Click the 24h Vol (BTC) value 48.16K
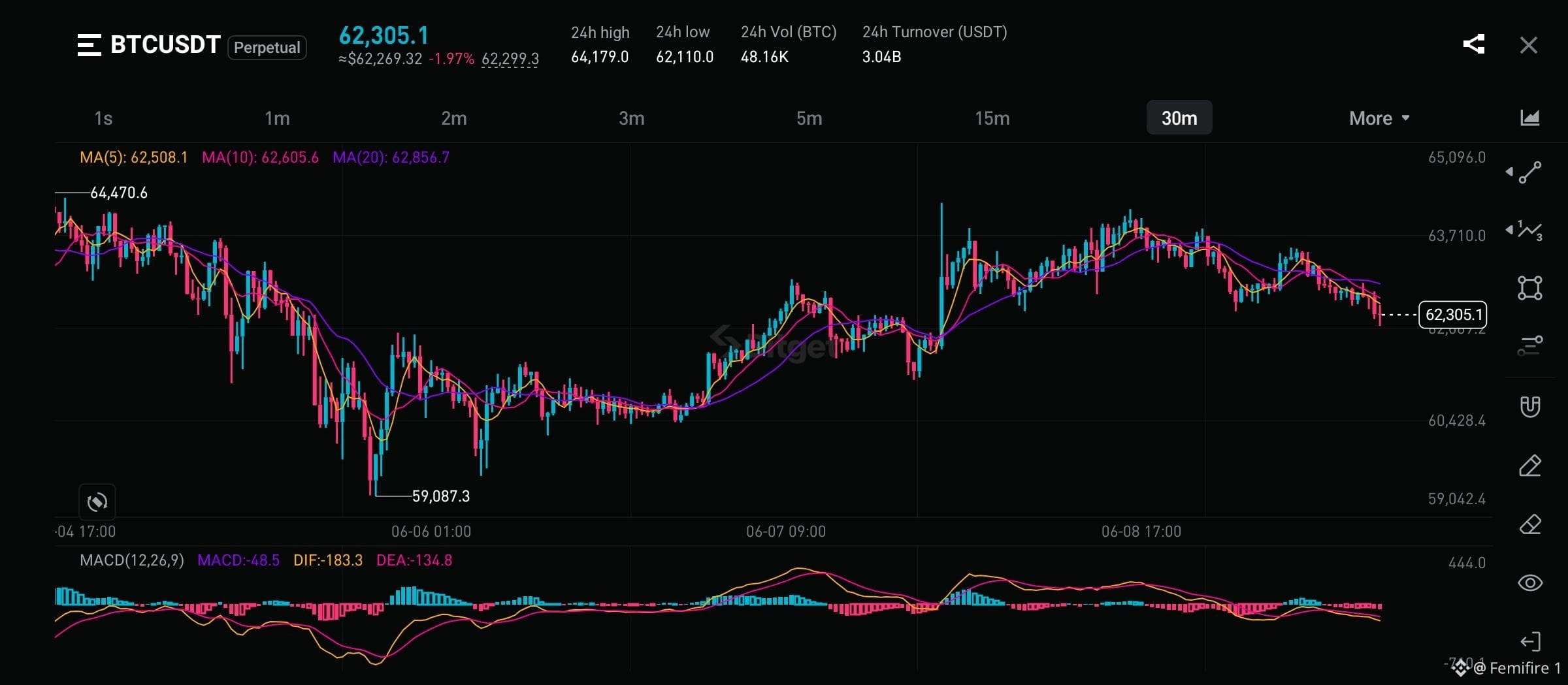Viewport: 1568px width, 685px height. (764, 57)
